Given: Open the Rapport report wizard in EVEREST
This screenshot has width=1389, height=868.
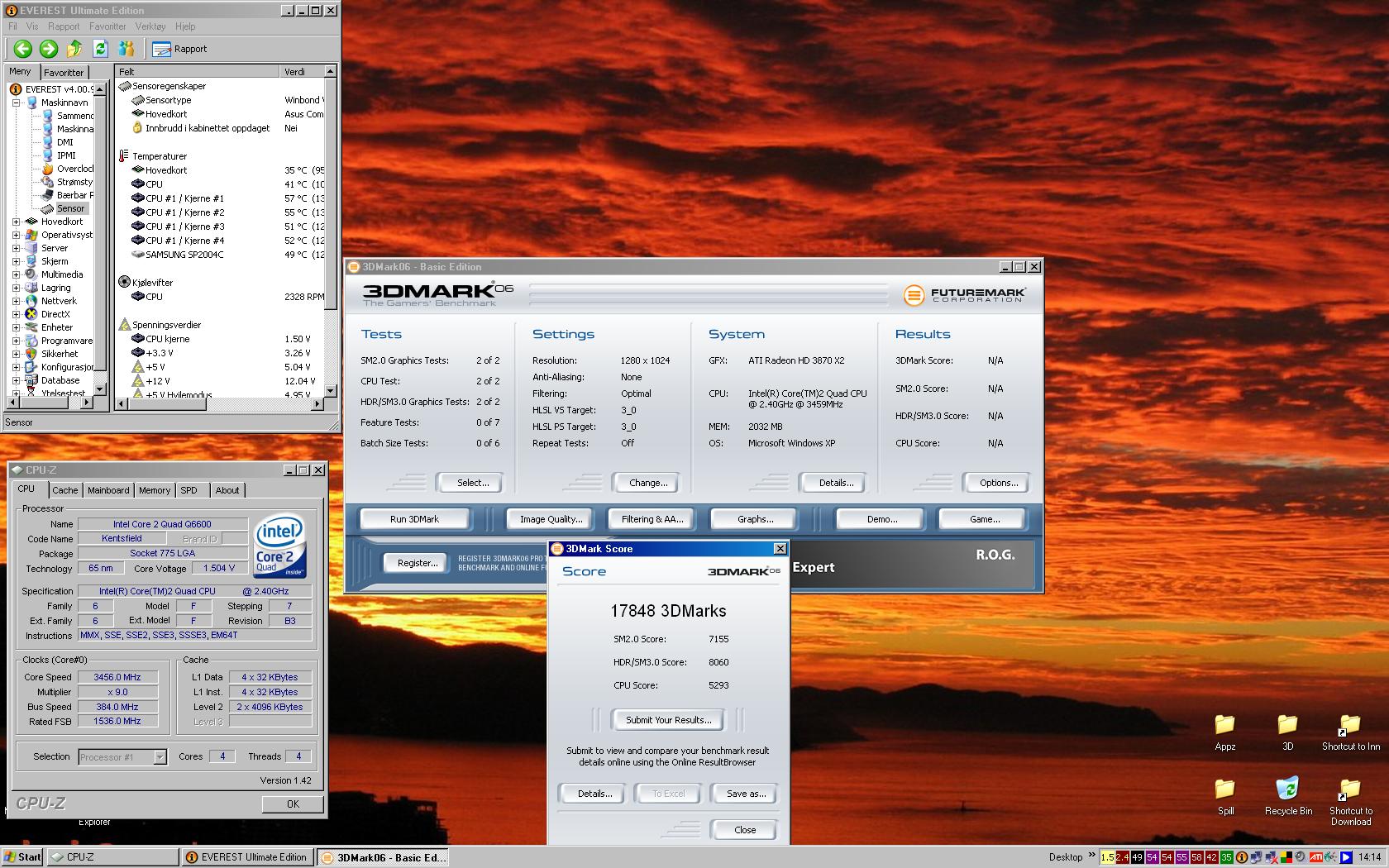Looking at the screenshot, I should click(x=180, y=49).
